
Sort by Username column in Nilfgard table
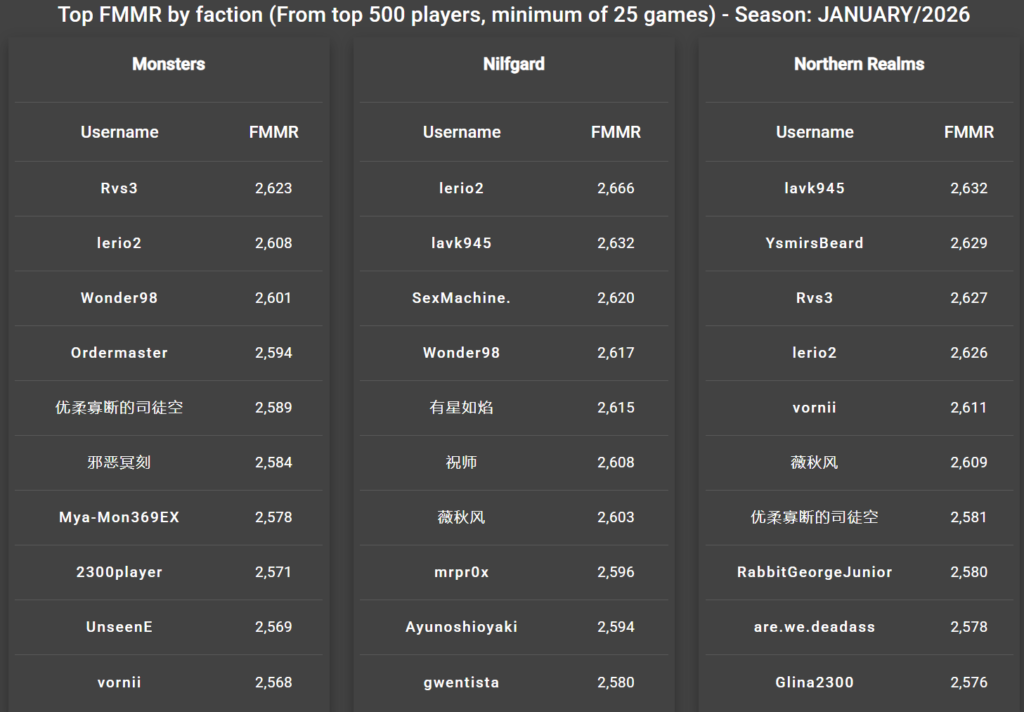point(461,132)
